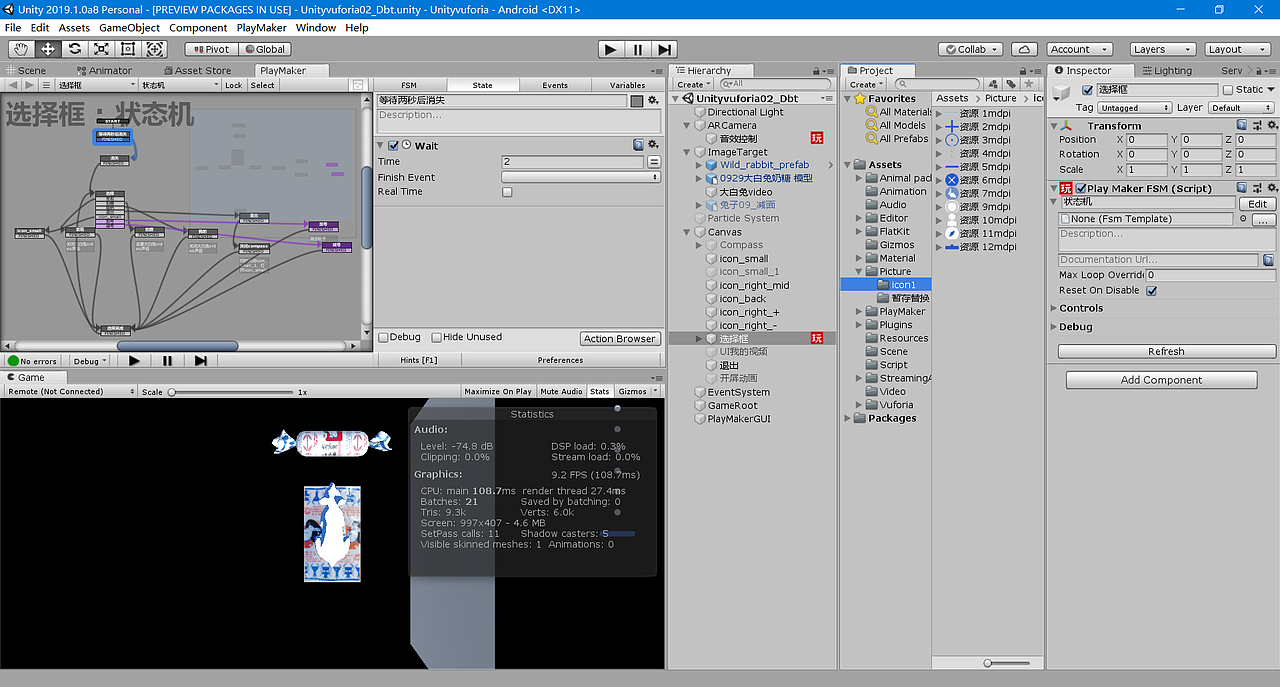Click the PlayMaker play button
This screenshot has height=687, width=1280.
[134, 361]
